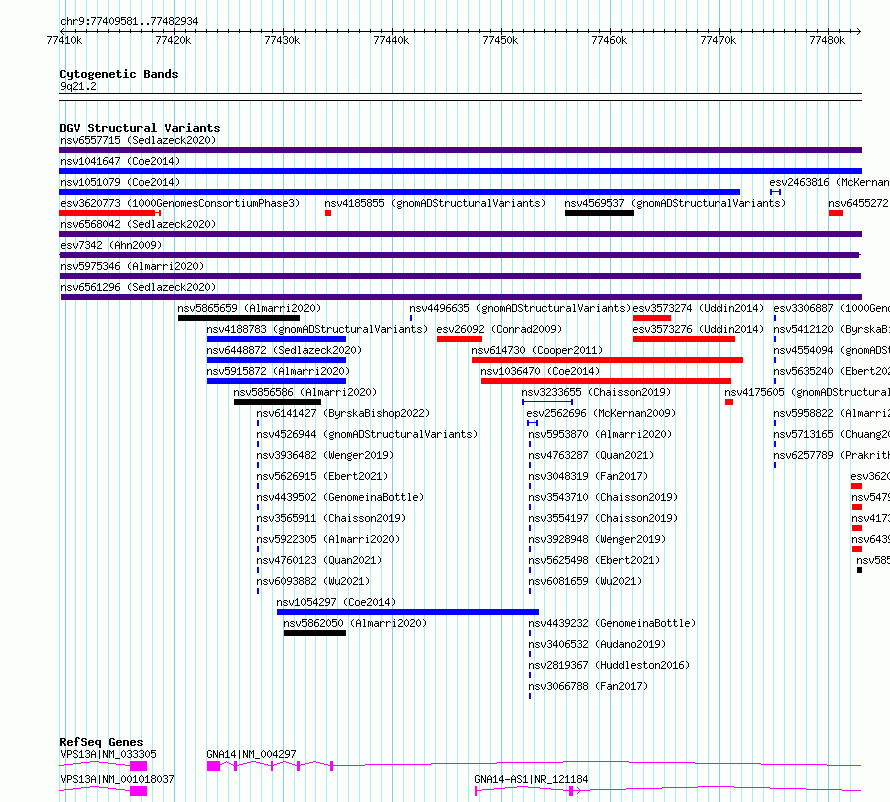Click the esv2562696 (McKernan2009) blue marker
The height and width of the screenshot is (802, 890).
tap(532, 423)
